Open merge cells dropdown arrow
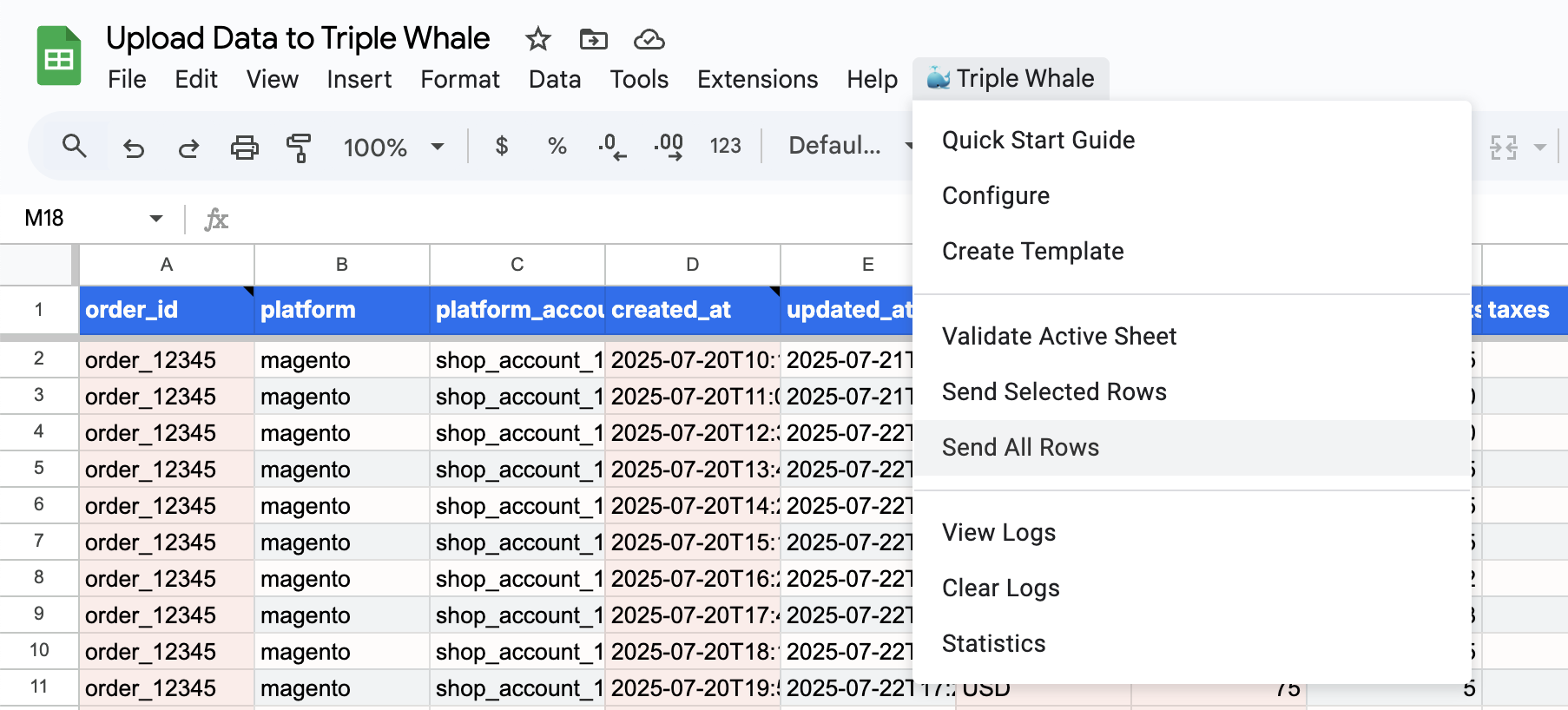The image size is (1568, 710). click(1540, 148)
